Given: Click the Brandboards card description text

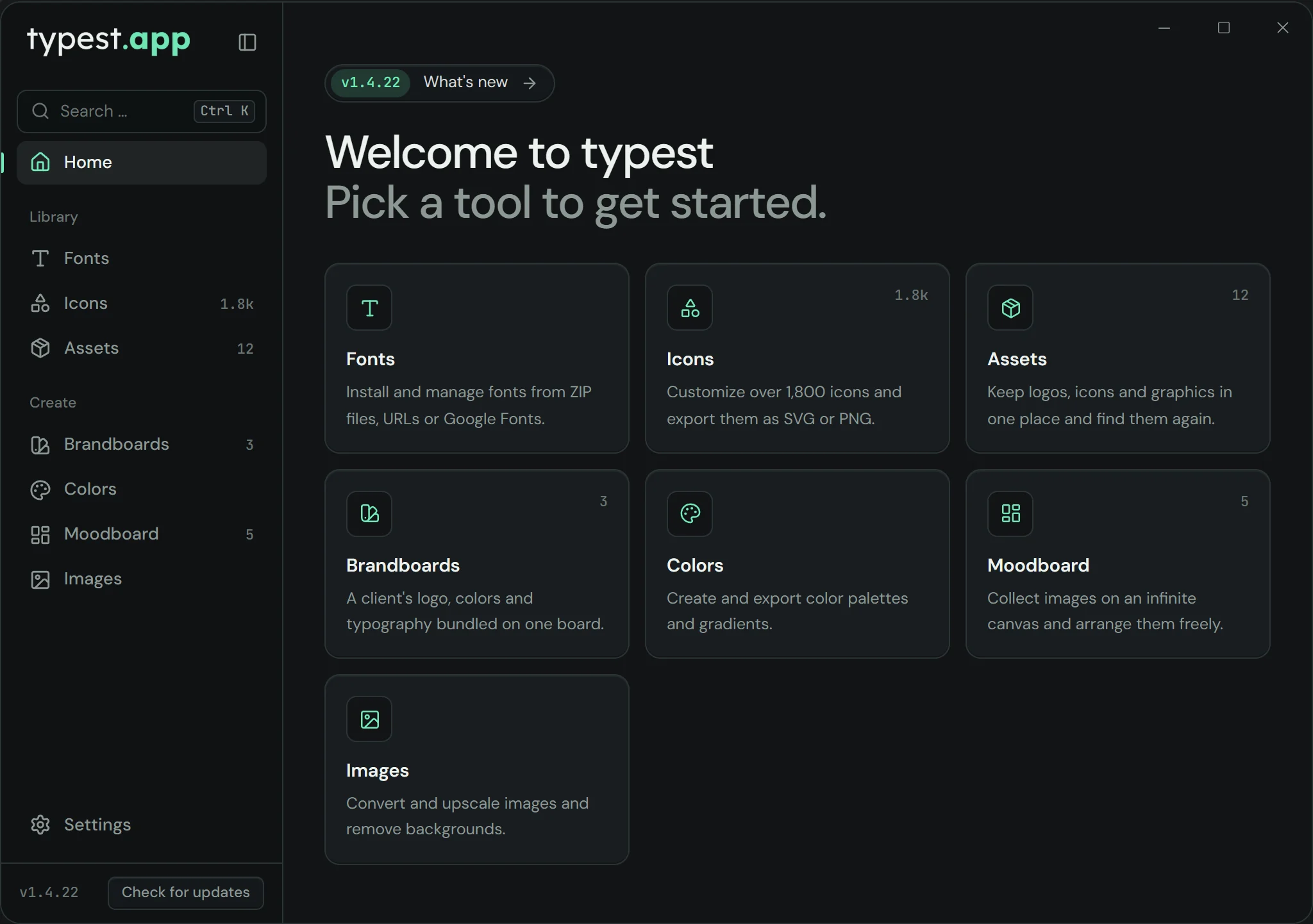Looking at the screenshot, I should pos(475,611).
